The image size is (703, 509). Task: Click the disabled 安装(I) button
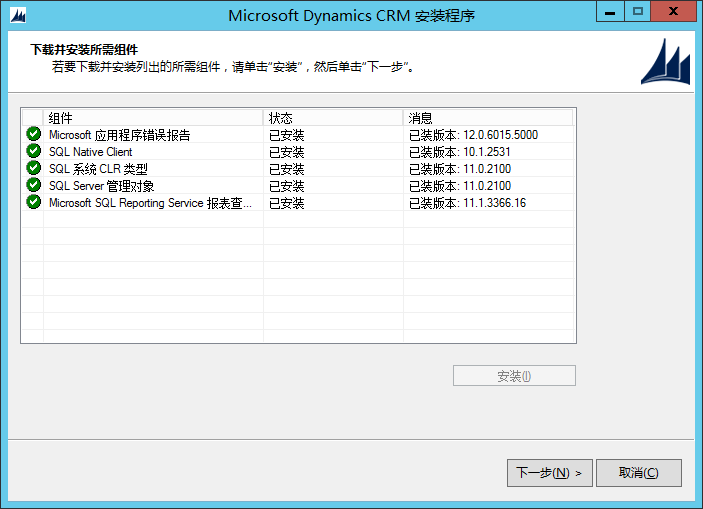514,375
